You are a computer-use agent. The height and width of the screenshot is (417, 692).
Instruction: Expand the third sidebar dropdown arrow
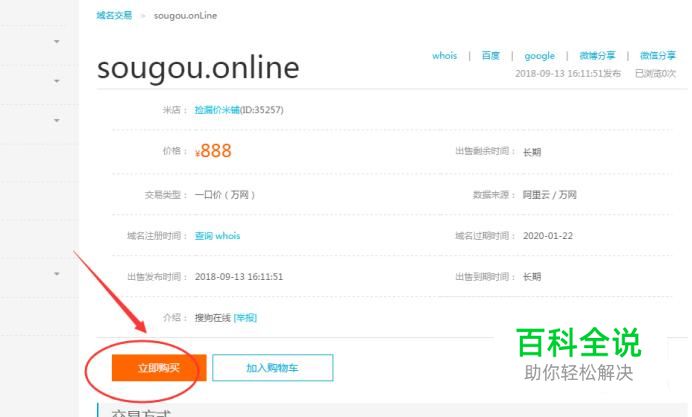pos(56,120)
